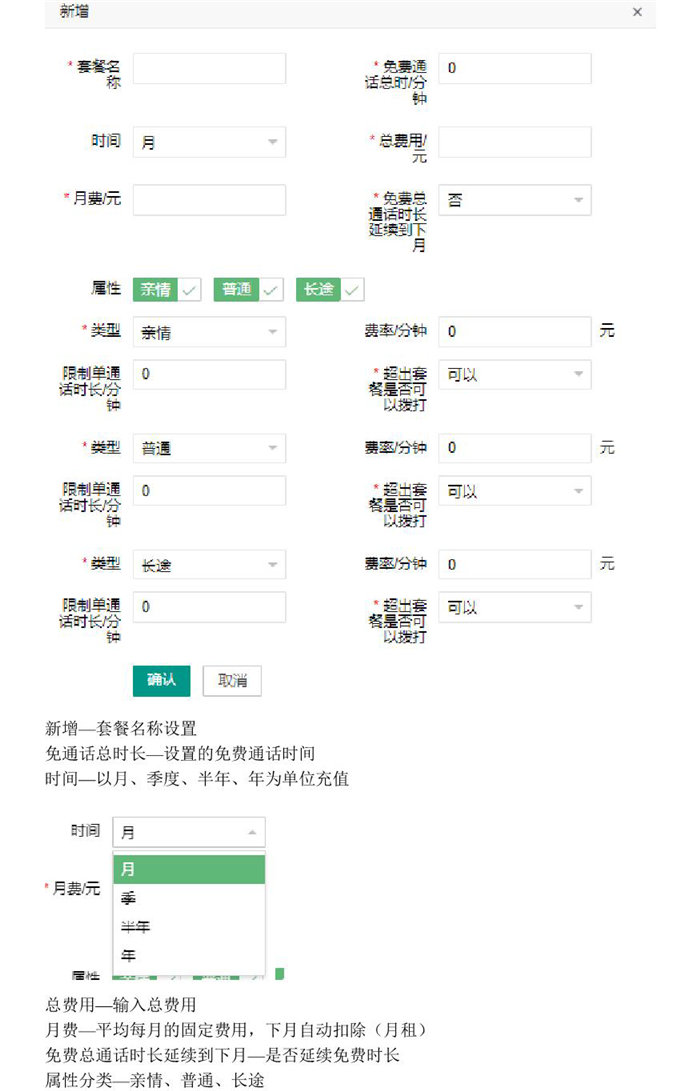Choose 半年 in the open time list
This screenshot has width=700, height=1091.
[x=189, y=927]
